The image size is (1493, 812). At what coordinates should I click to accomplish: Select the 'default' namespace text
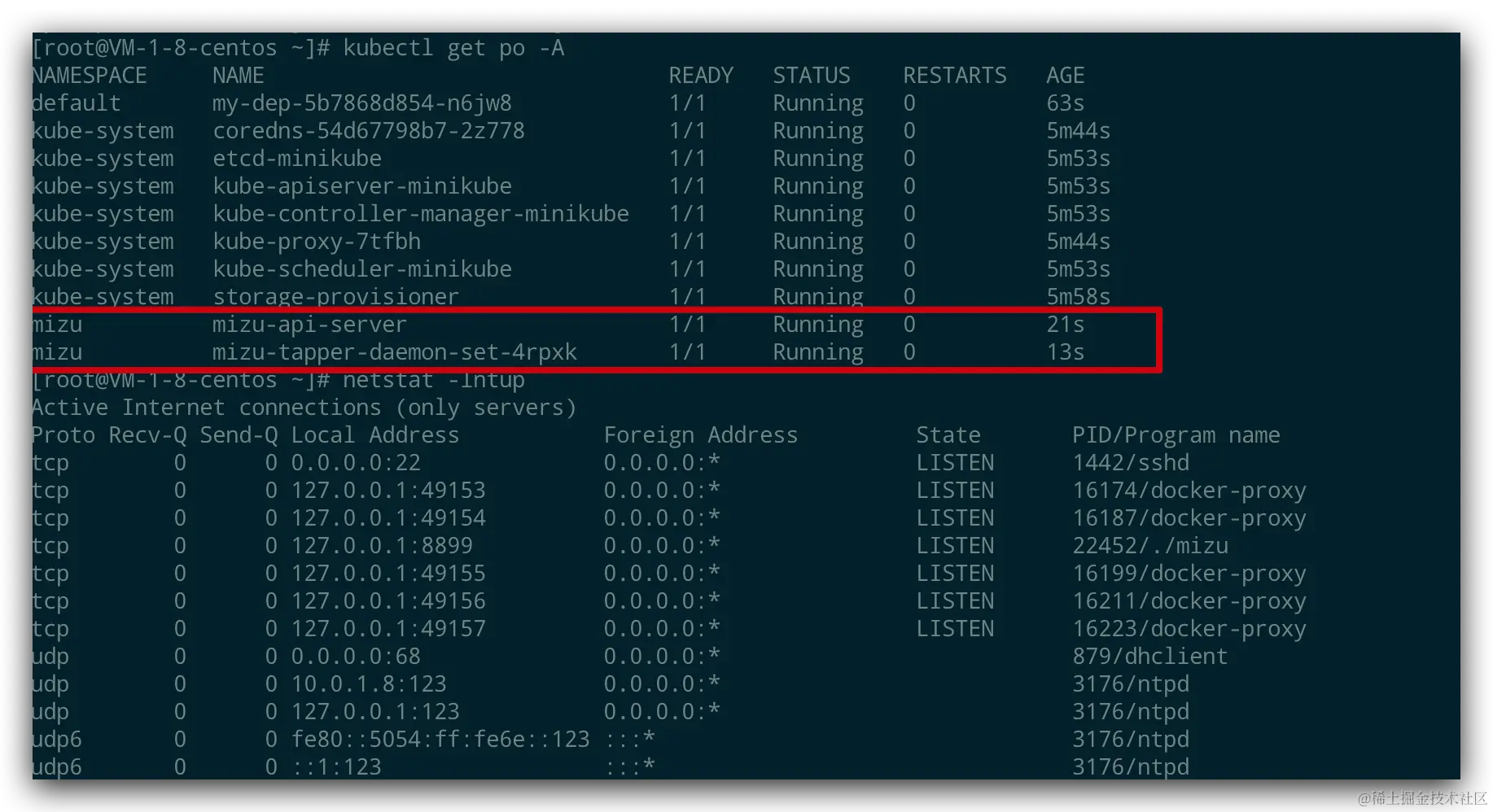[77, 103]
